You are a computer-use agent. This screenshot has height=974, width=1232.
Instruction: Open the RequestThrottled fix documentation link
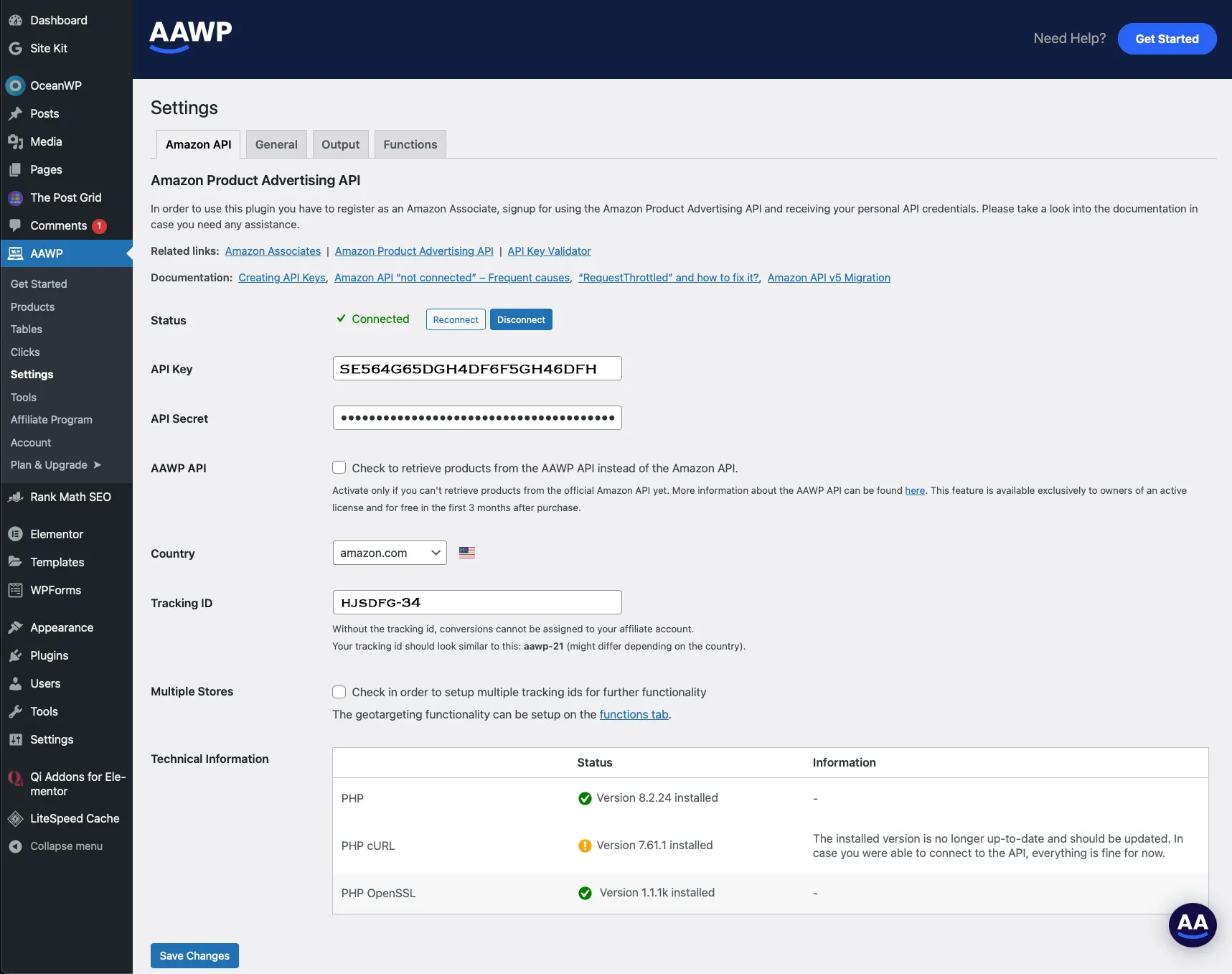(x=669, y=278)
